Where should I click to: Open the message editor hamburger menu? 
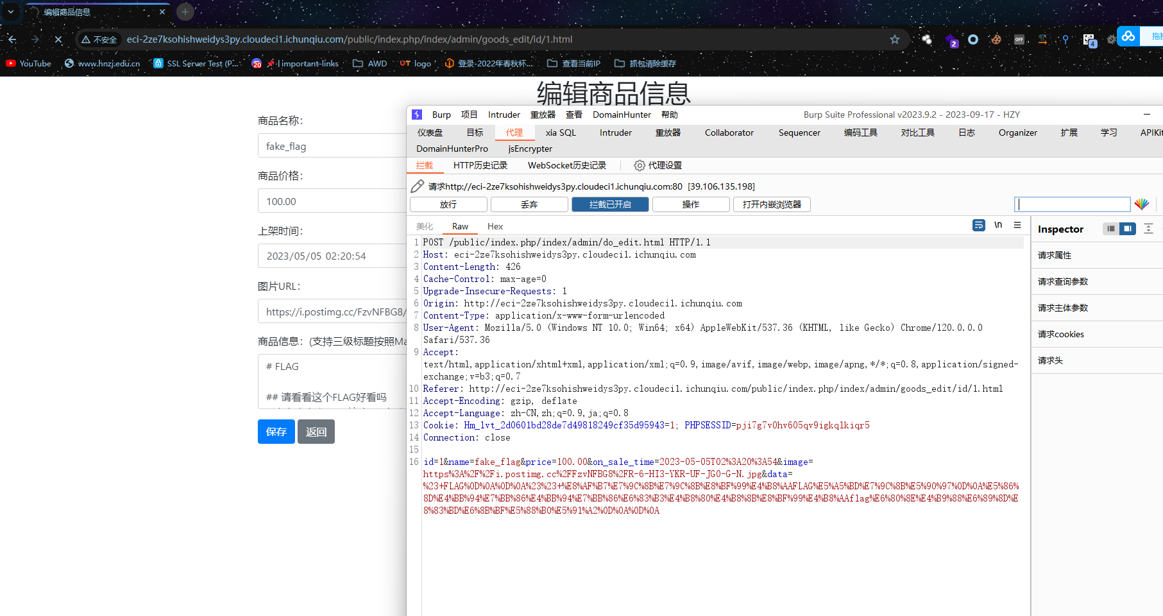point(1018,225)
